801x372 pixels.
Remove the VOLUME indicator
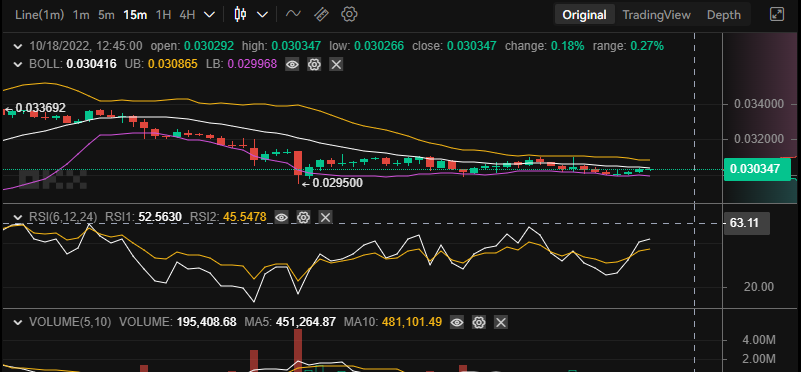pos(501,322)
